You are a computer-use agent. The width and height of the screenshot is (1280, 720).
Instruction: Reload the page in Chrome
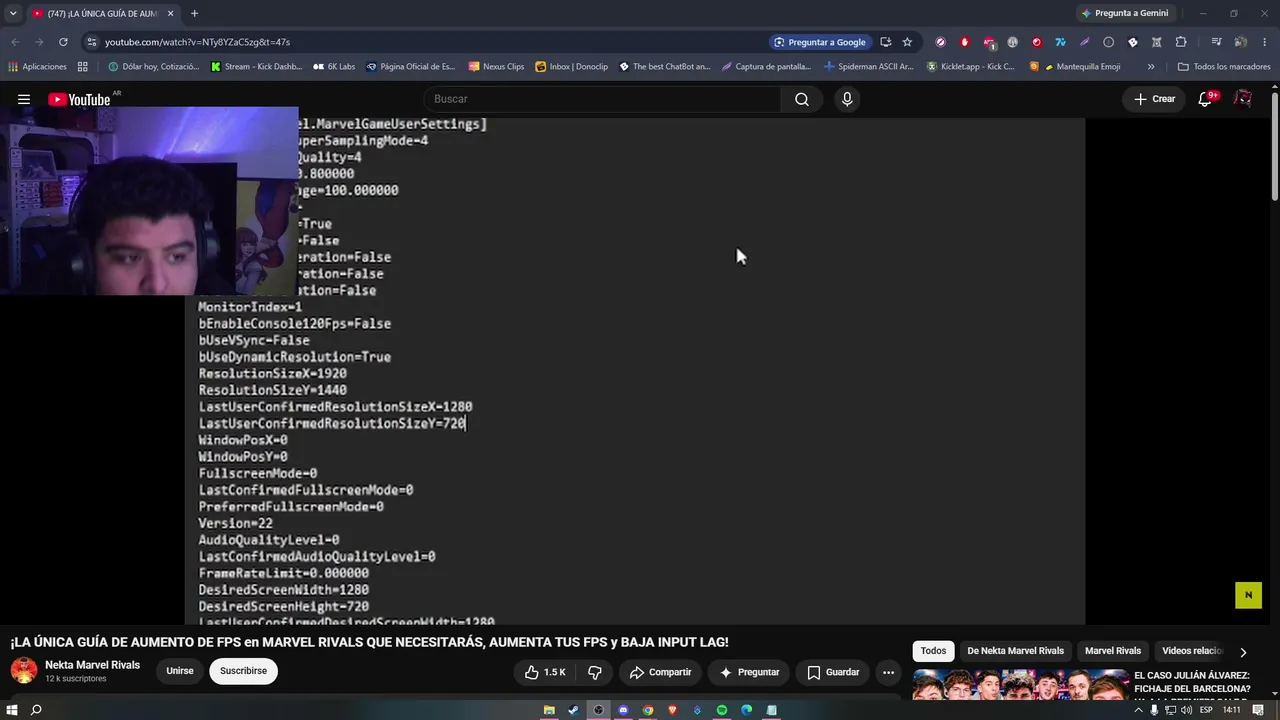click(x=63, y=42)
